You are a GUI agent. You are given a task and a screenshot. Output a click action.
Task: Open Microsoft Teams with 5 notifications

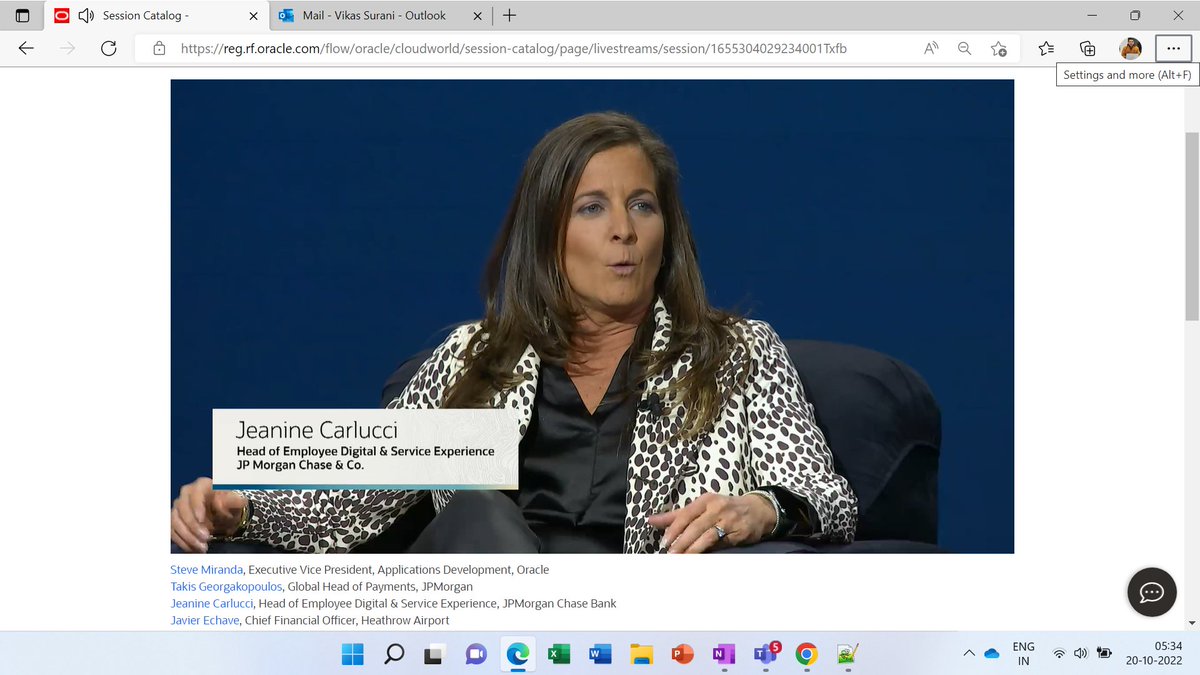click(x=765, y=654)
